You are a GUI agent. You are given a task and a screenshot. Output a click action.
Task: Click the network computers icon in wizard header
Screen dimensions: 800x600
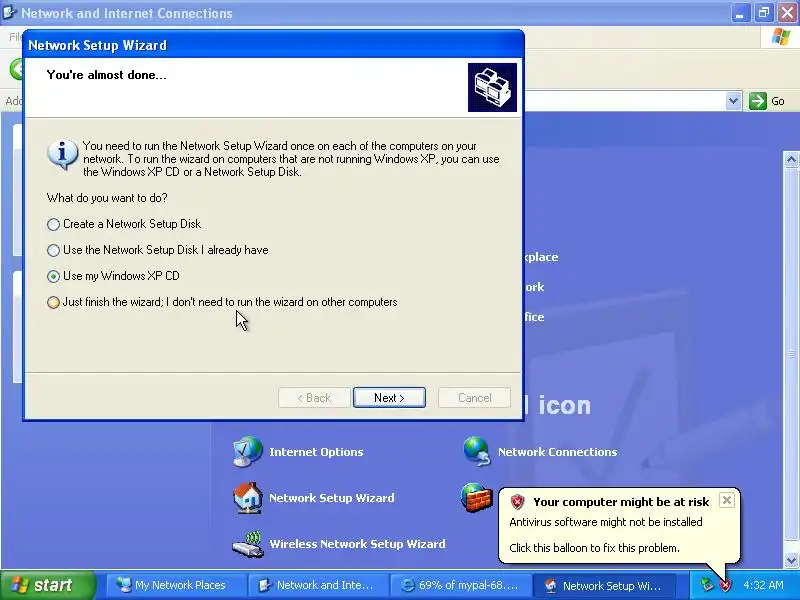coord(492,87)
